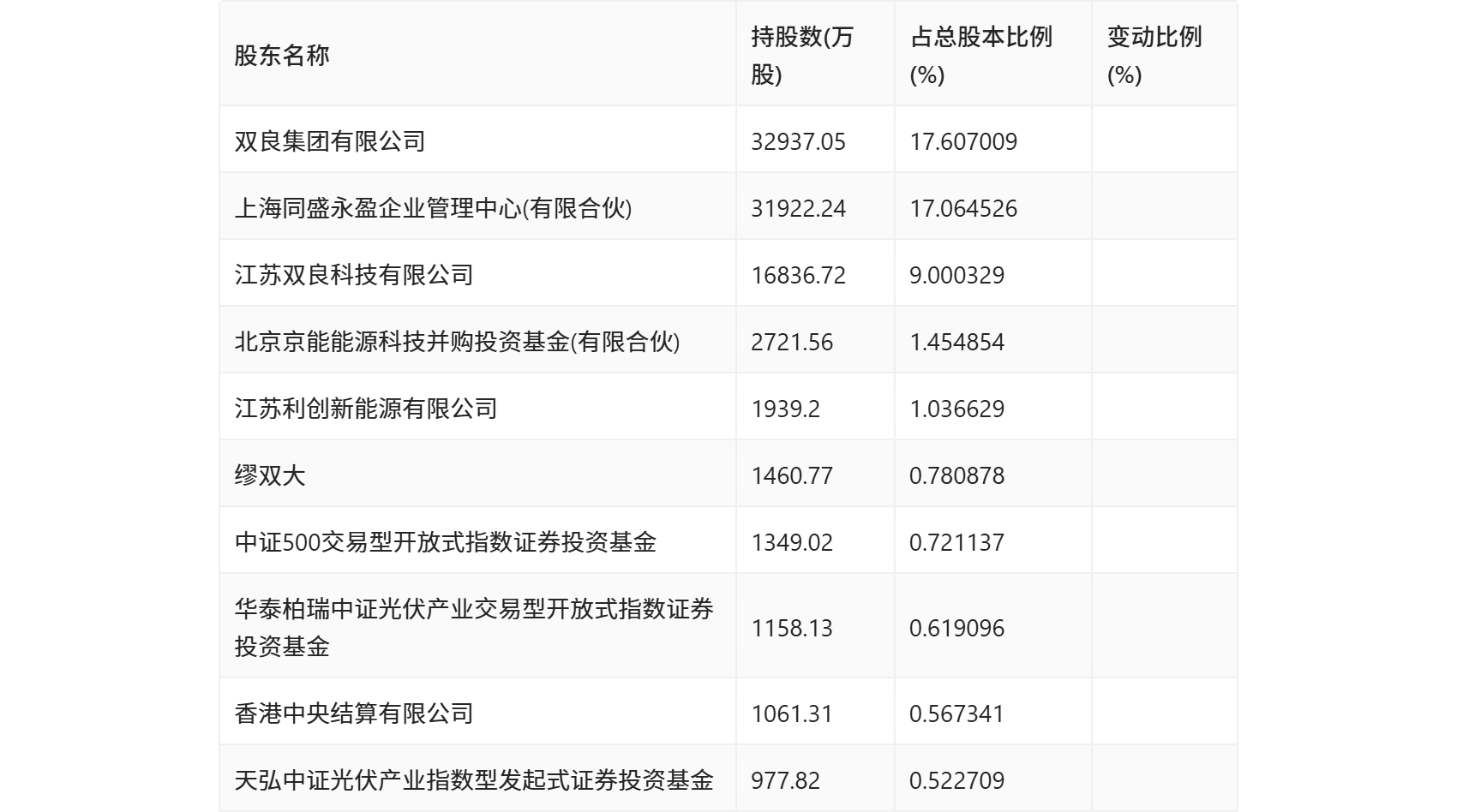Click the percentage 1.036629

(956, 409)
